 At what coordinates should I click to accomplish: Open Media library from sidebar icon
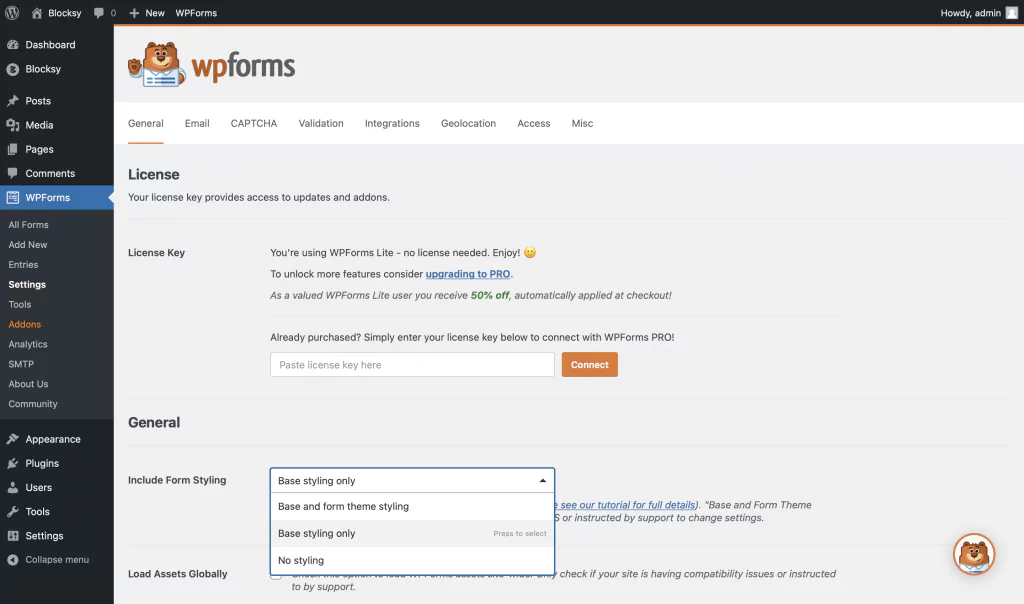point(13,125)
